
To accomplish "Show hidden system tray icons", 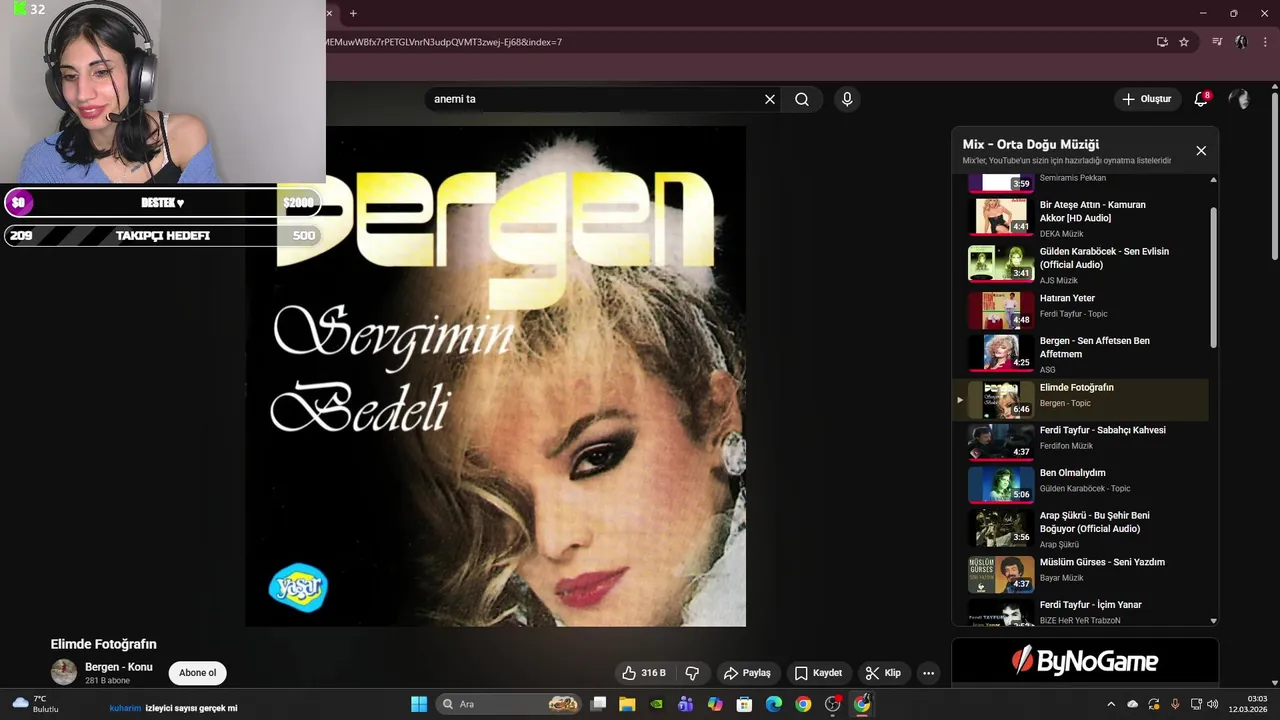I will point(1110,704).
